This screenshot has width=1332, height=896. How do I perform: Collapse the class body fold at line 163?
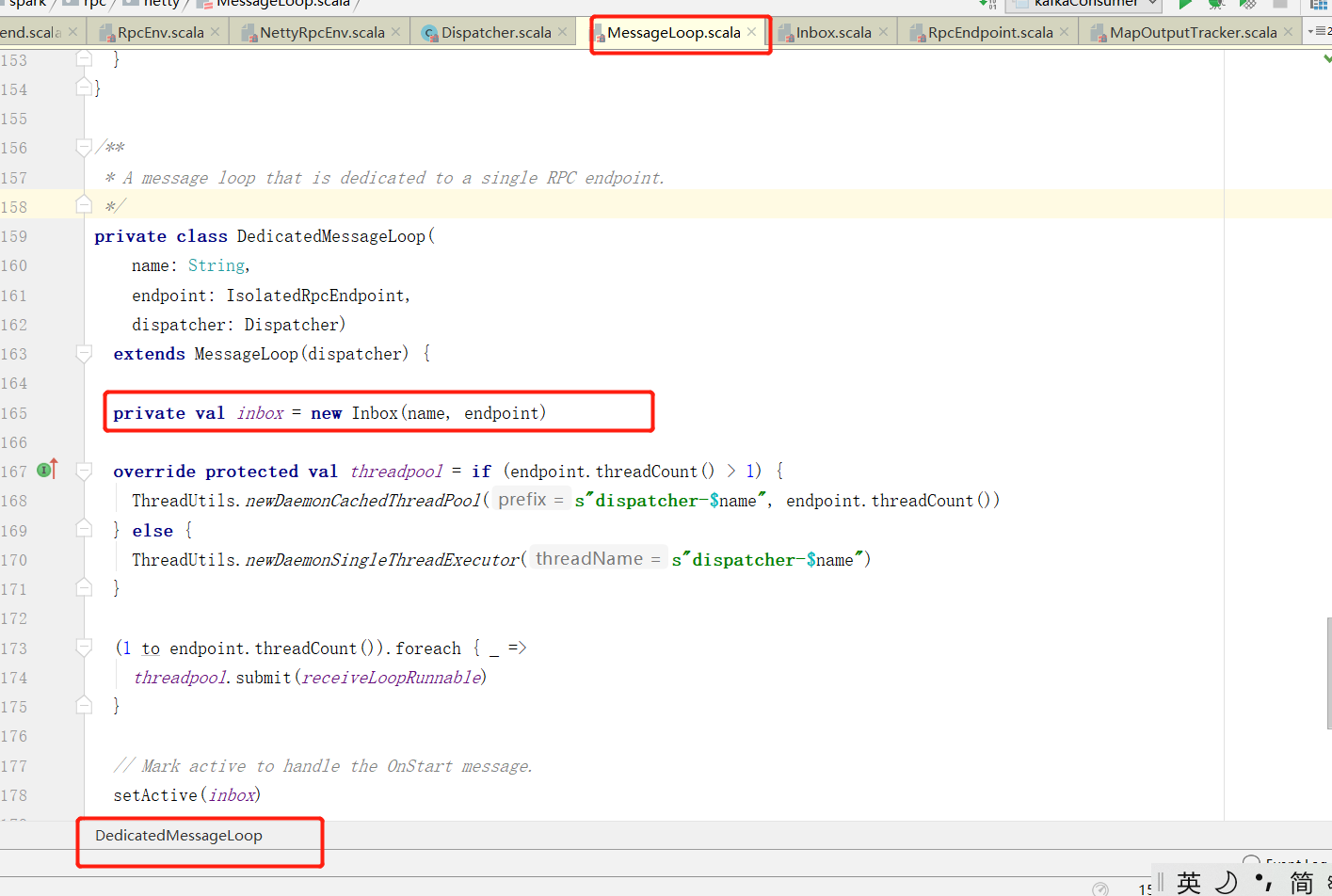pos(84,353)
